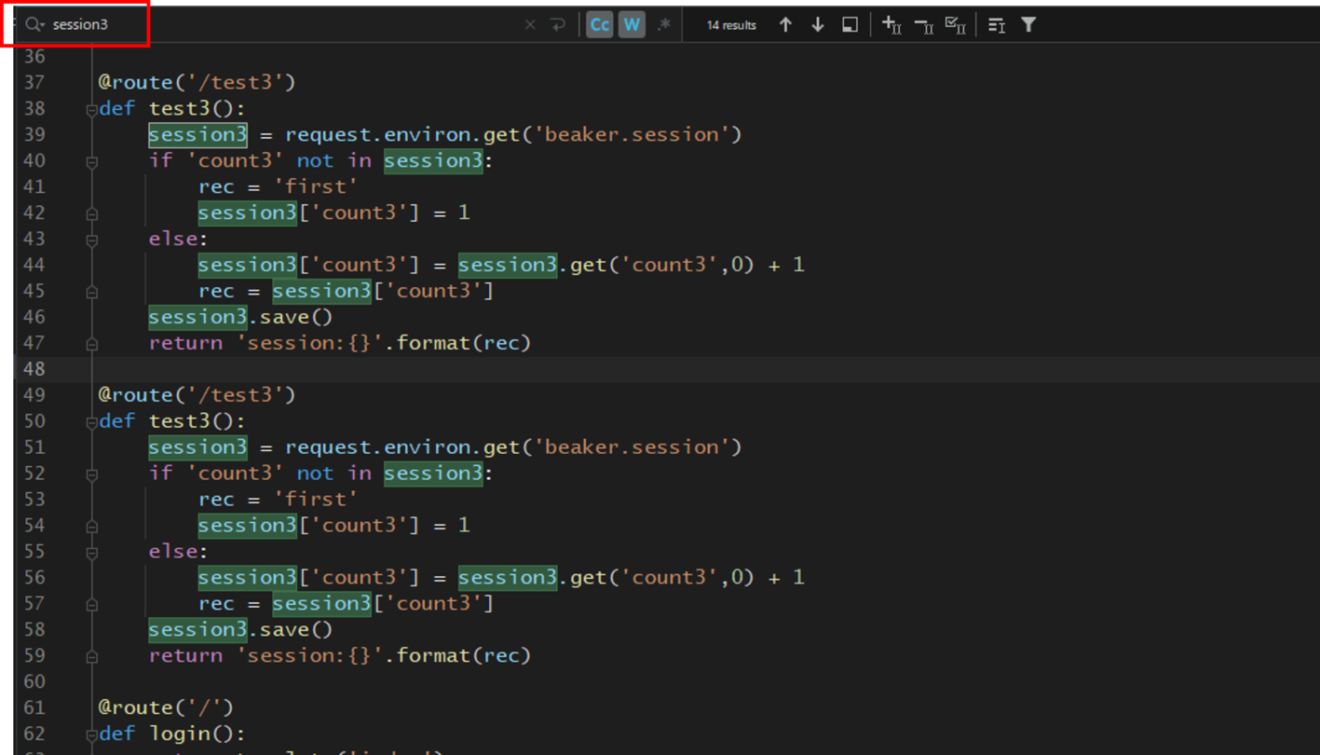This screenshot has height=755, width=1320.
Task: Open search history dropdown magnifier
Action: click(x=35, y=25)
